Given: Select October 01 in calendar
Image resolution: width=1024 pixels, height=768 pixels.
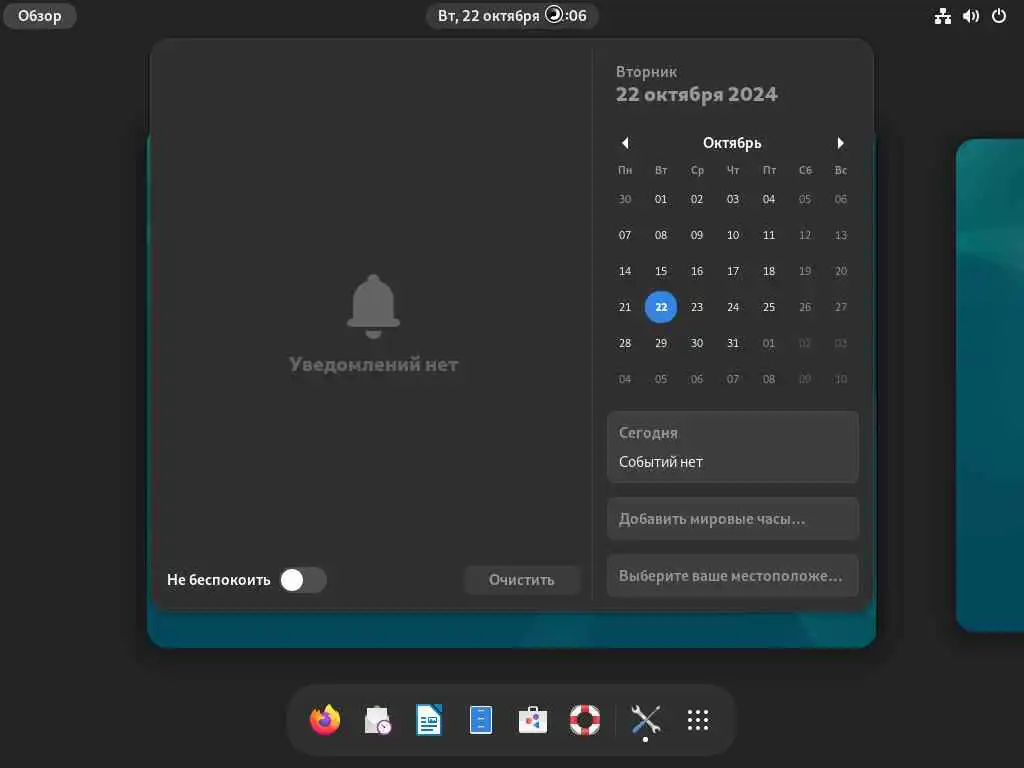Looking at the screenshot, I should (661, 199).
